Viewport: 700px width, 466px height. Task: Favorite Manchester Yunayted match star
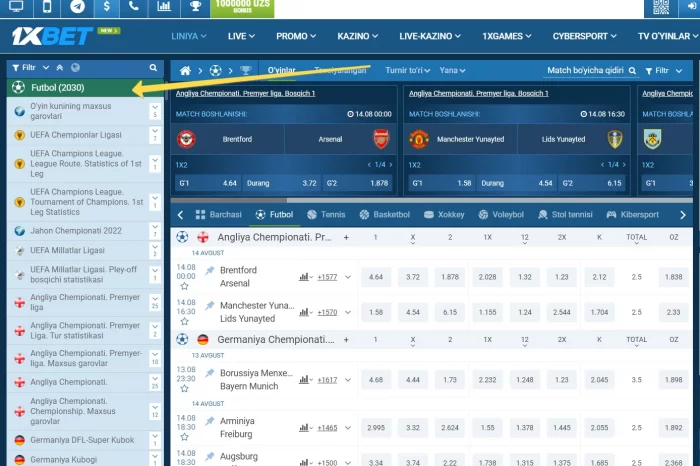(184, 322)
